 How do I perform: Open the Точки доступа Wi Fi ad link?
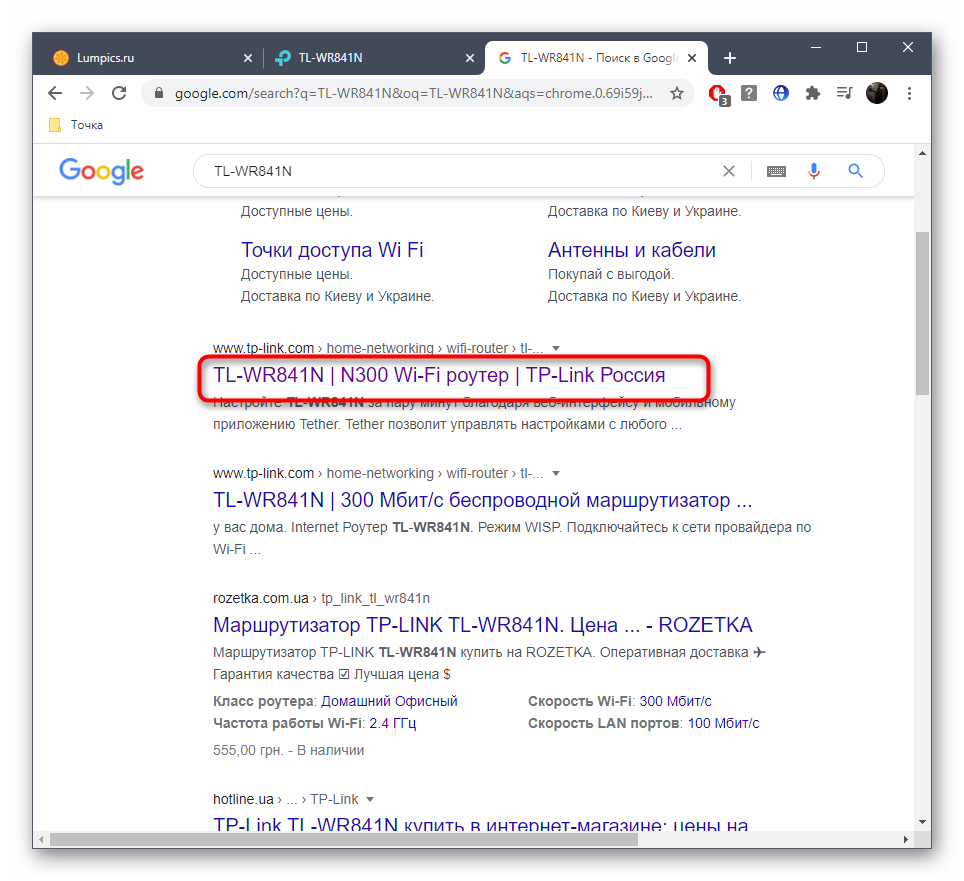[332, 250]
